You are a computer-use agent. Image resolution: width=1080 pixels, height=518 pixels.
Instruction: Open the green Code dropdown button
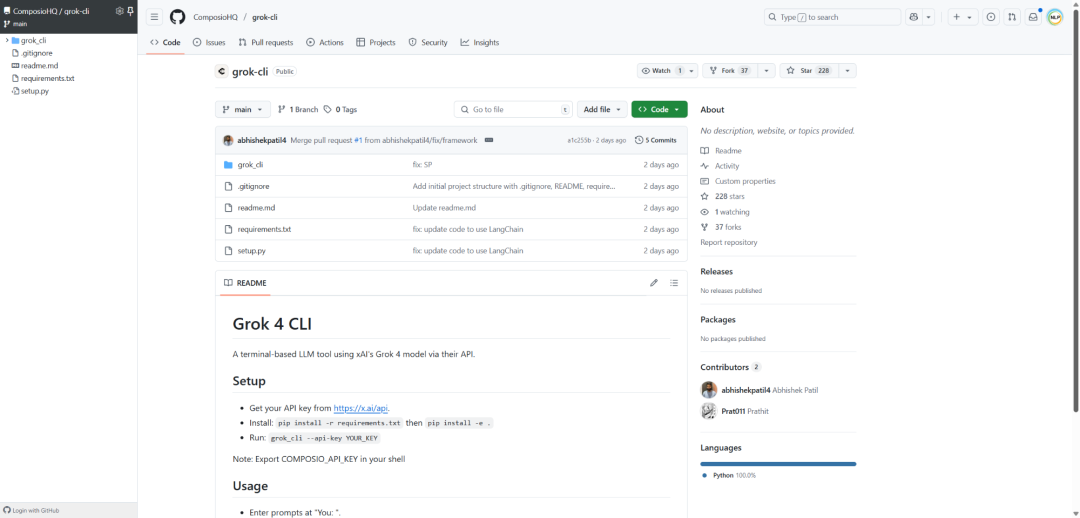659,110
